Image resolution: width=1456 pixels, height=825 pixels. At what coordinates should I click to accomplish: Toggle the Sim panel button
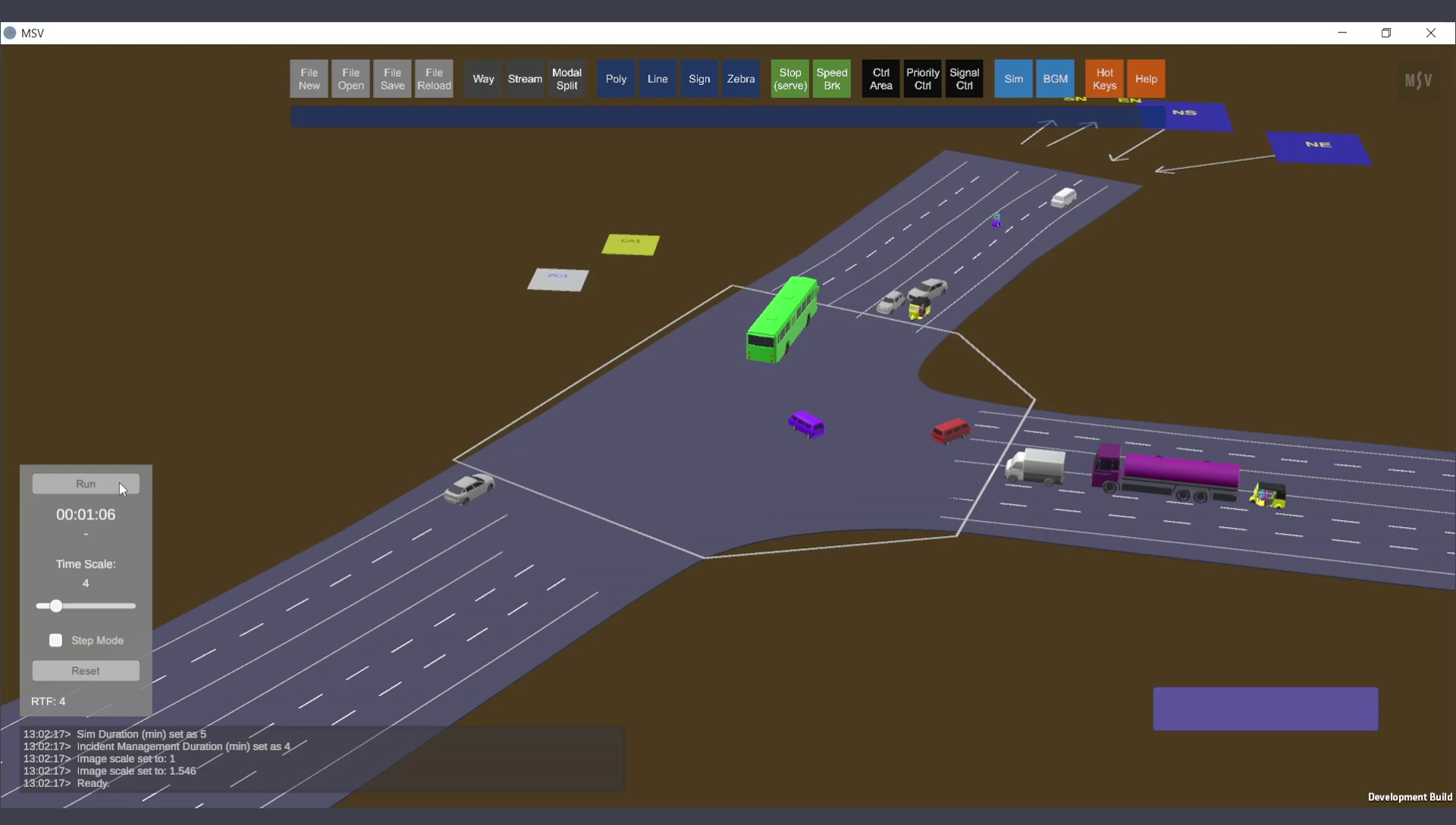pos(1013,79)
